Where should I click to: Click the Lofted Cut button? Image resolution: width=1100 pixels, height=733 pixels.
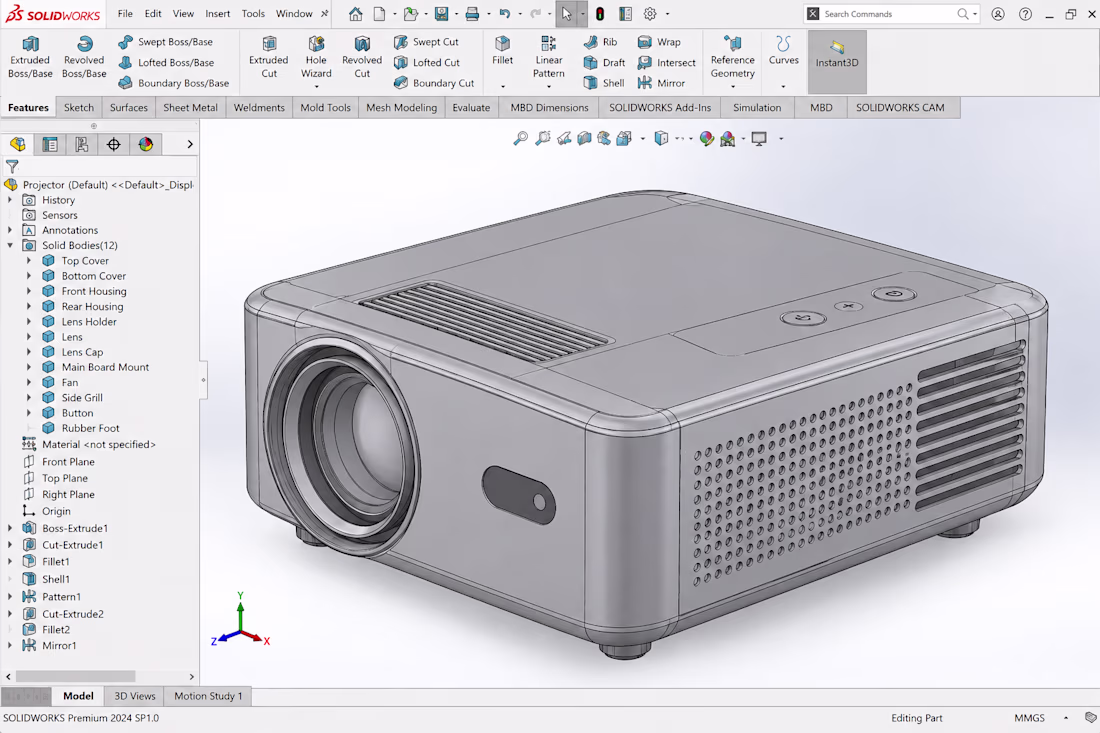pyautogui.click(x=427, y=62)
